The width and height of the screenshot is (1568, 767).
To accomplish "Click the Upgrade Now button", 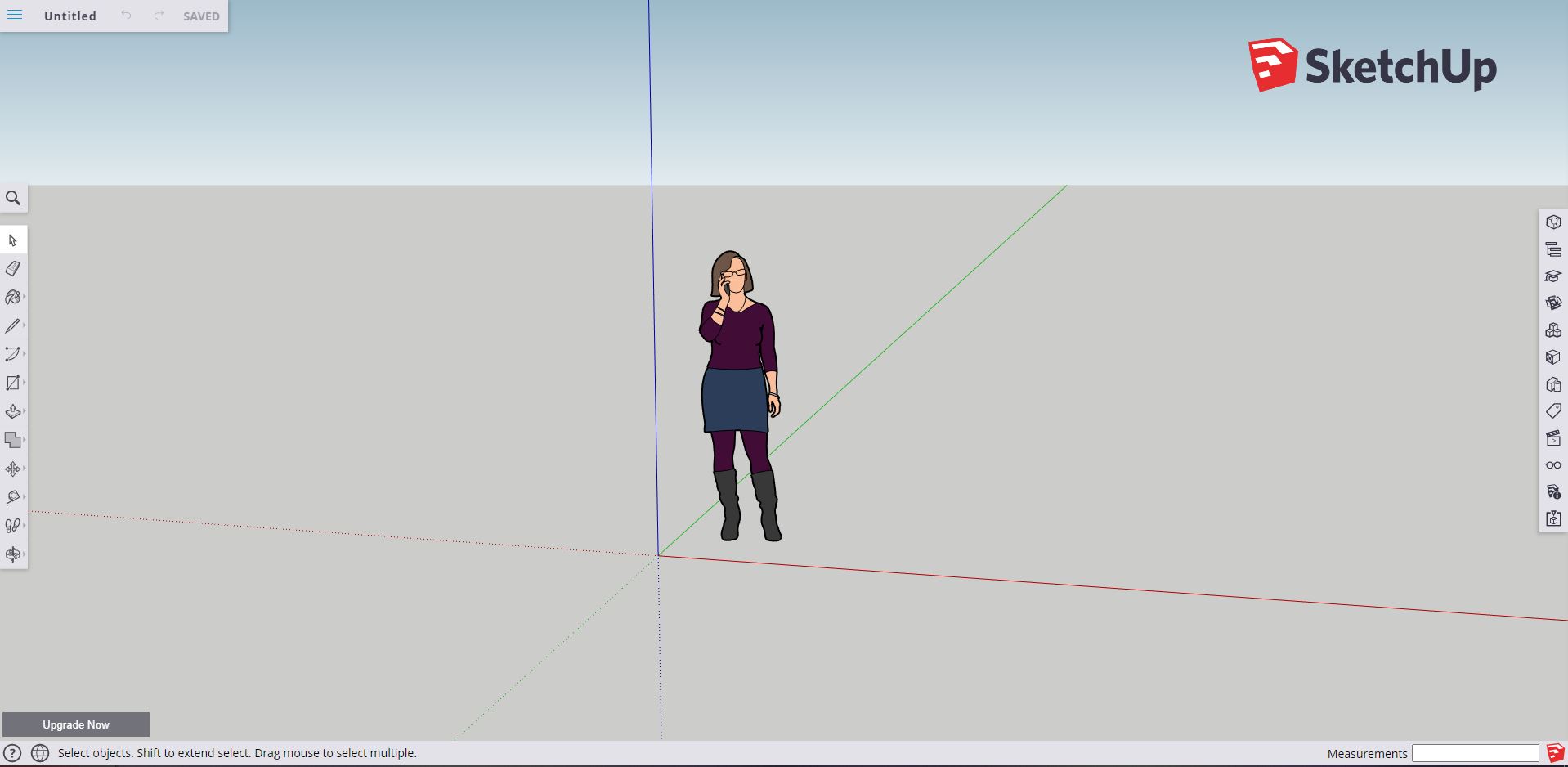I will pyautogui.click(x=76, y=724).
